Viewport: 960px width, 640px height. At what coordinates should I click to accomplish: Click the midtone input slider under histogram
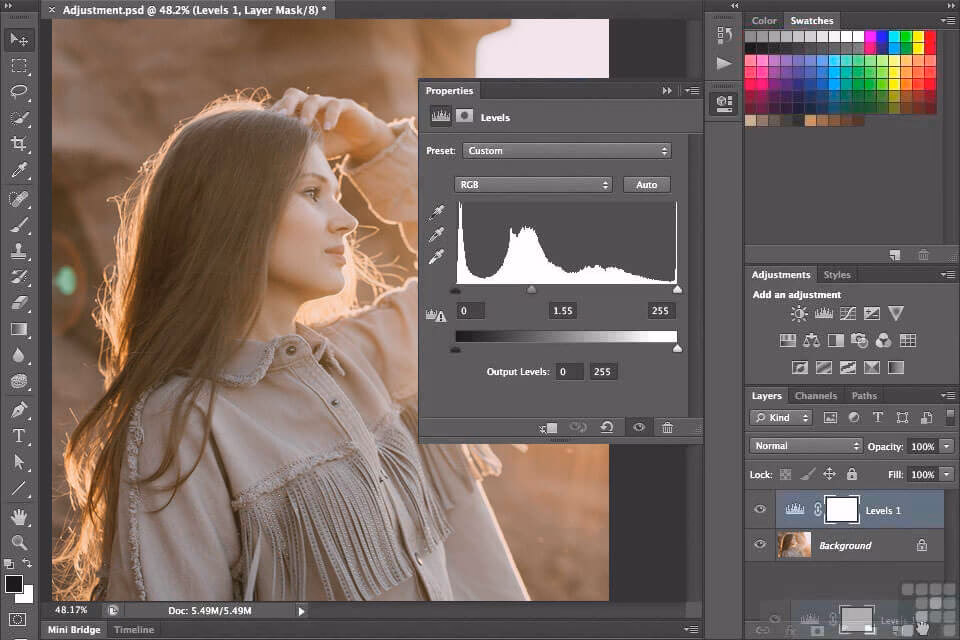pos(531,290)
